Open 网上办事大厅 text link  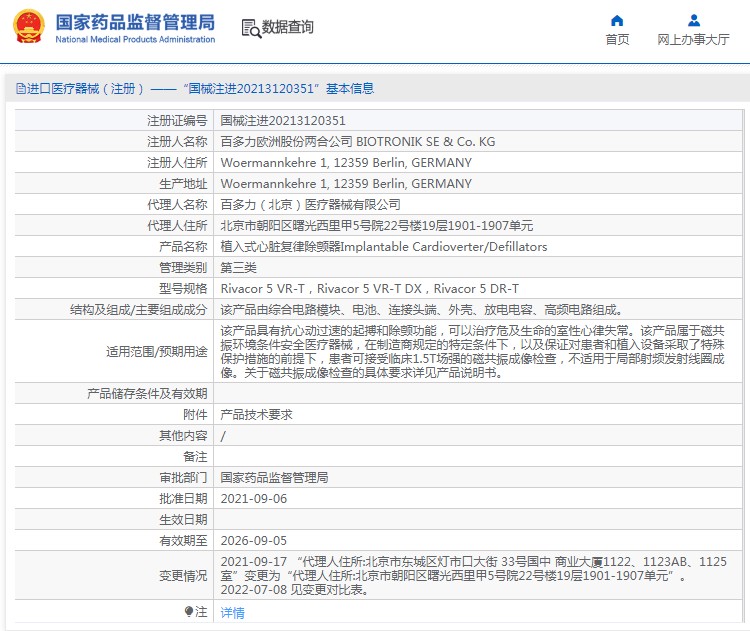click(x=693, y=39)
